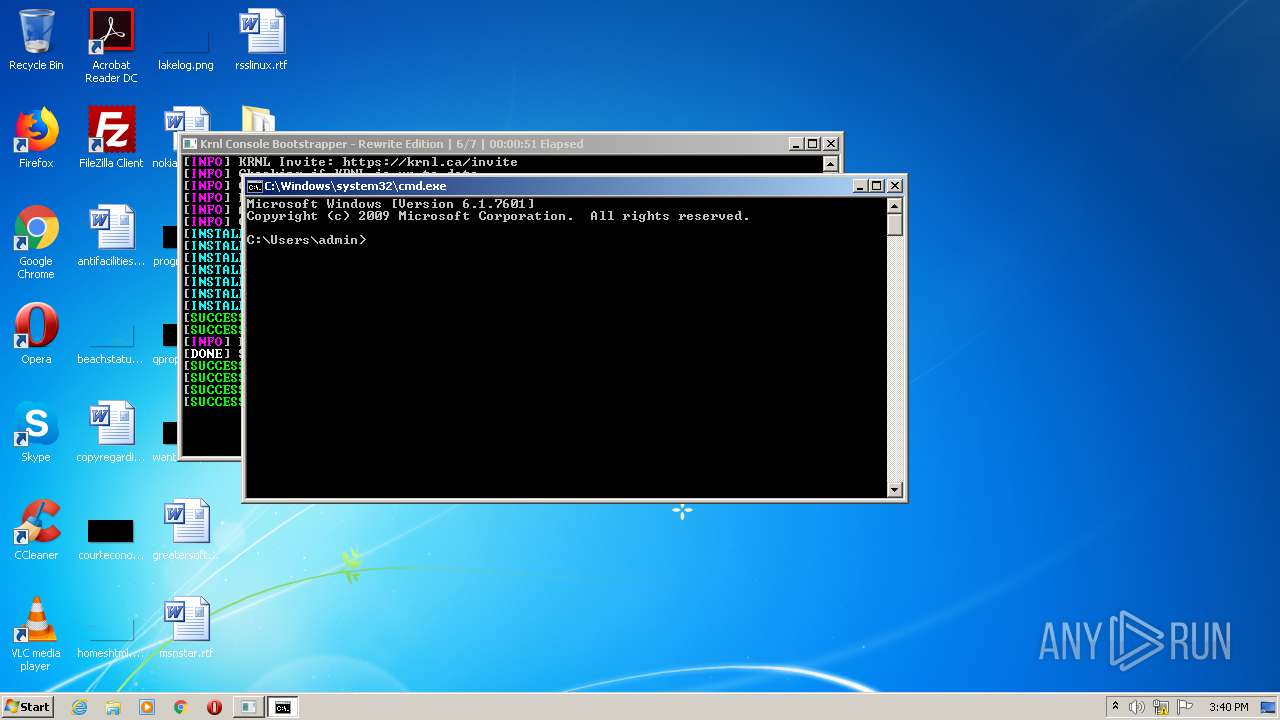
Task: Maximize the cmd.exe window
Action: [877, 186]
